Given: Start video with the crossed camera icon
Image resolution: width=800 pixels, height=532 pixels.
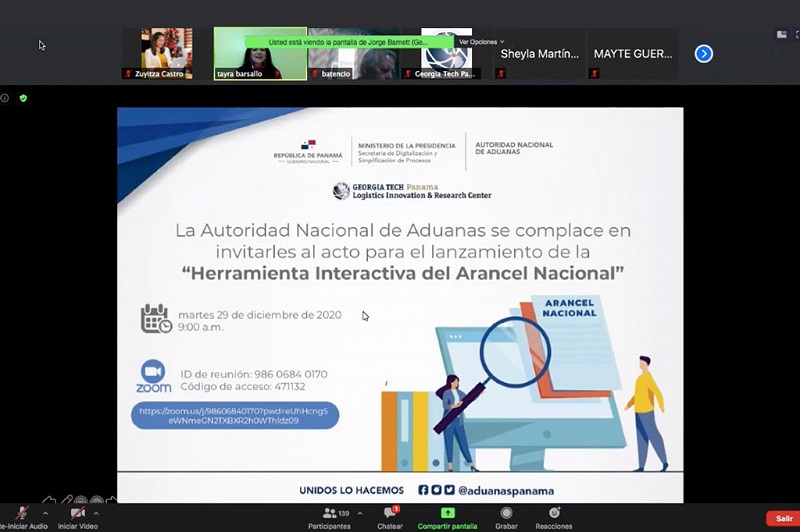Looking at the screenshot, I should point(78,513).
